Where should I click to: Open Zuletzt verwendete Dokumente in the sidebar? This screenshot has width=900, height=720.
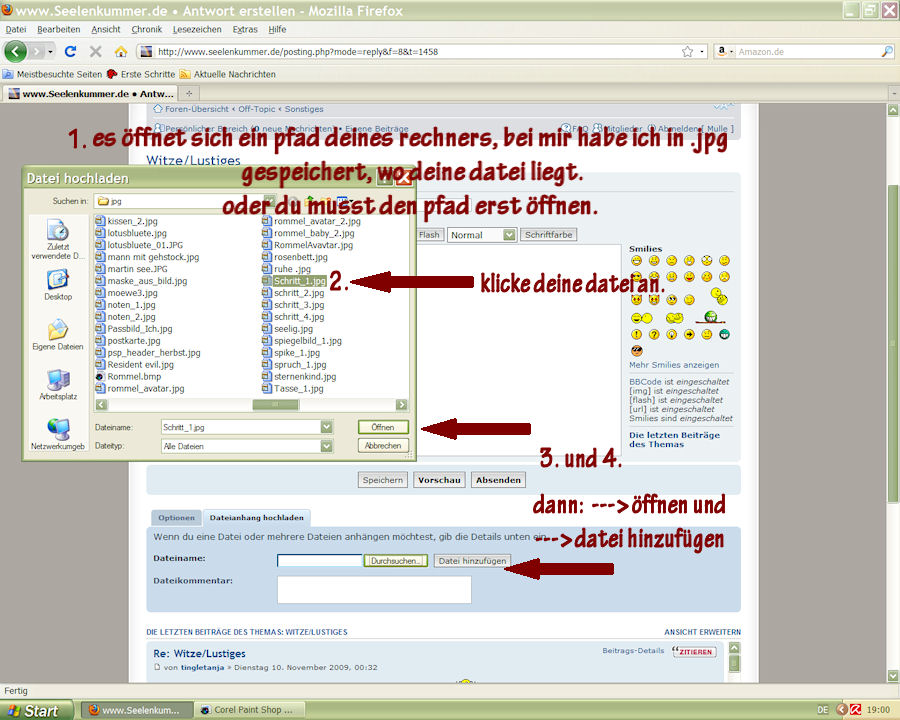click(x=58, y=238)
